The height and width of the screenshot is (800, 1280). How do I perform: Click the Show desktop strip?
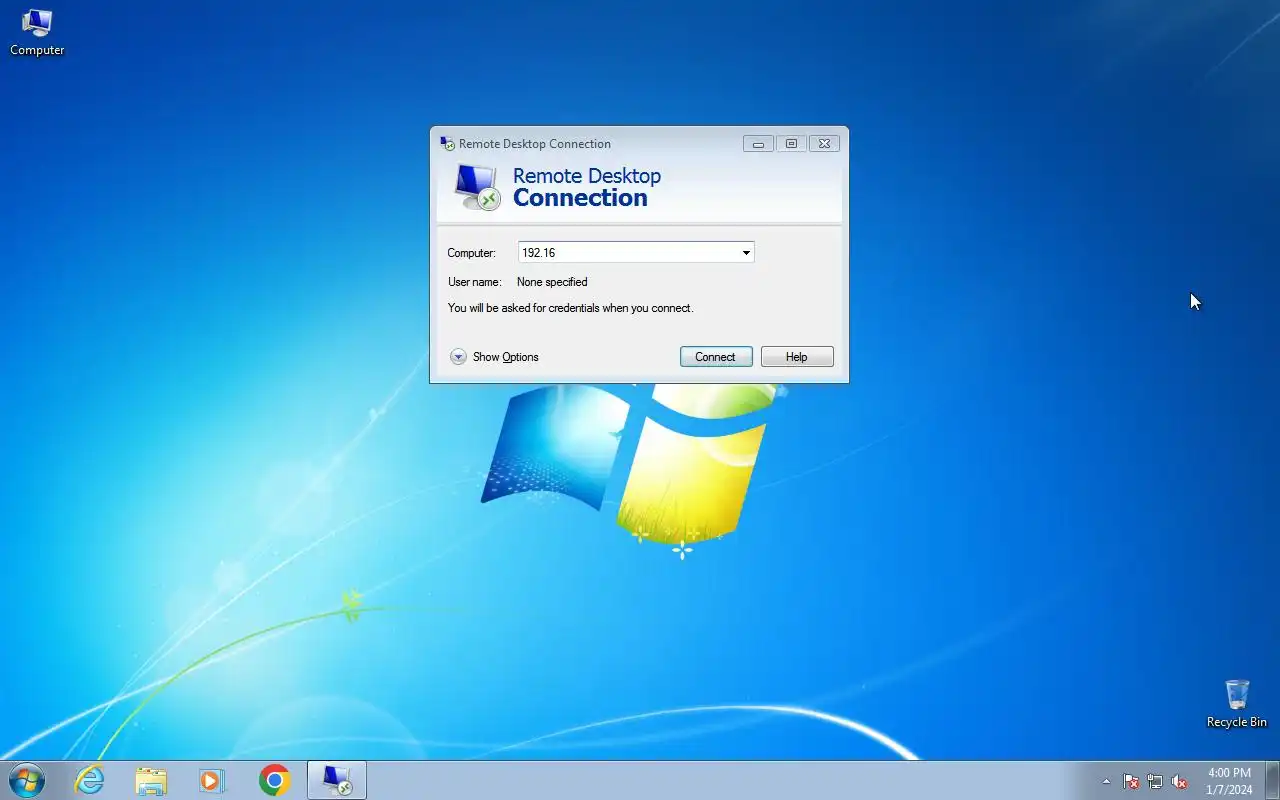tap(1272, 780)
